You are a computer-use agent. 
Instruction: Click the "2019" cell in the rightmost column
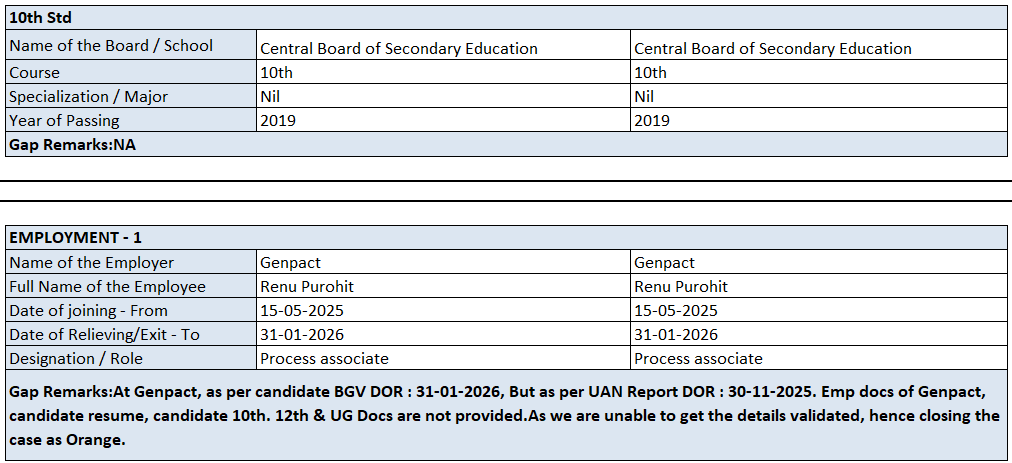(x=652, y=121)
